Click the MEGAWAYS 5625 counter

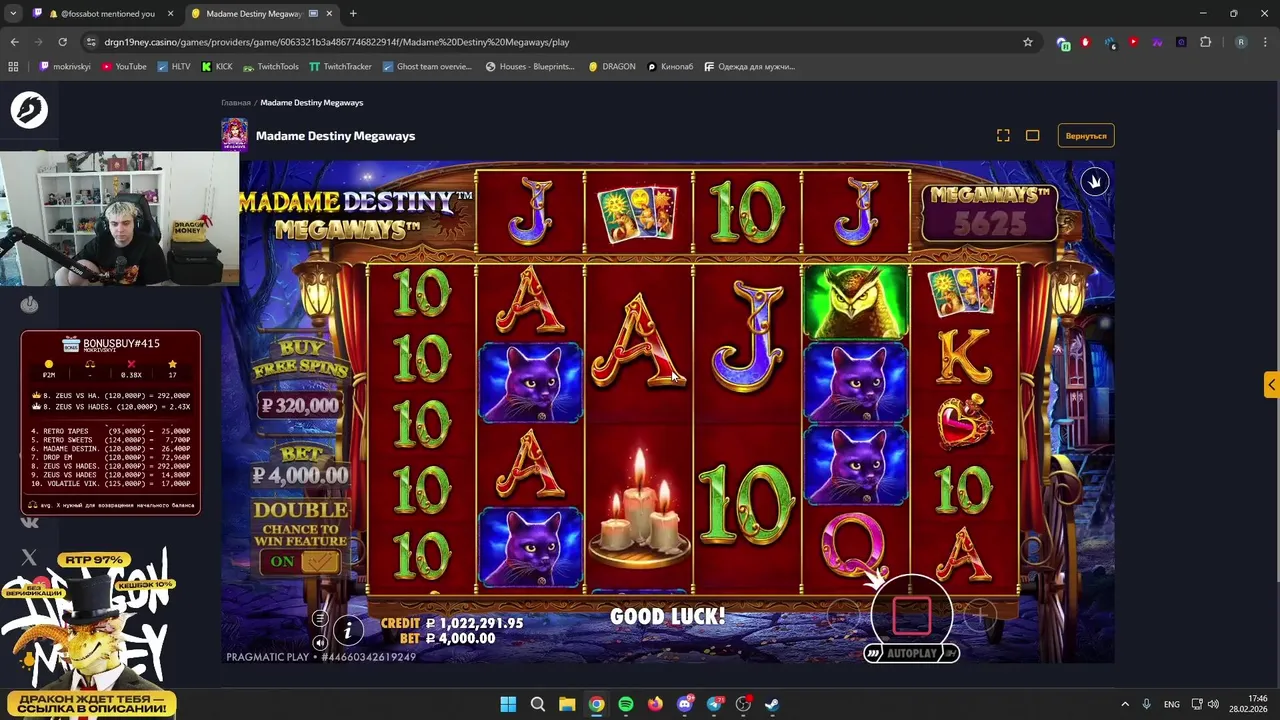(x=989, y=212)
